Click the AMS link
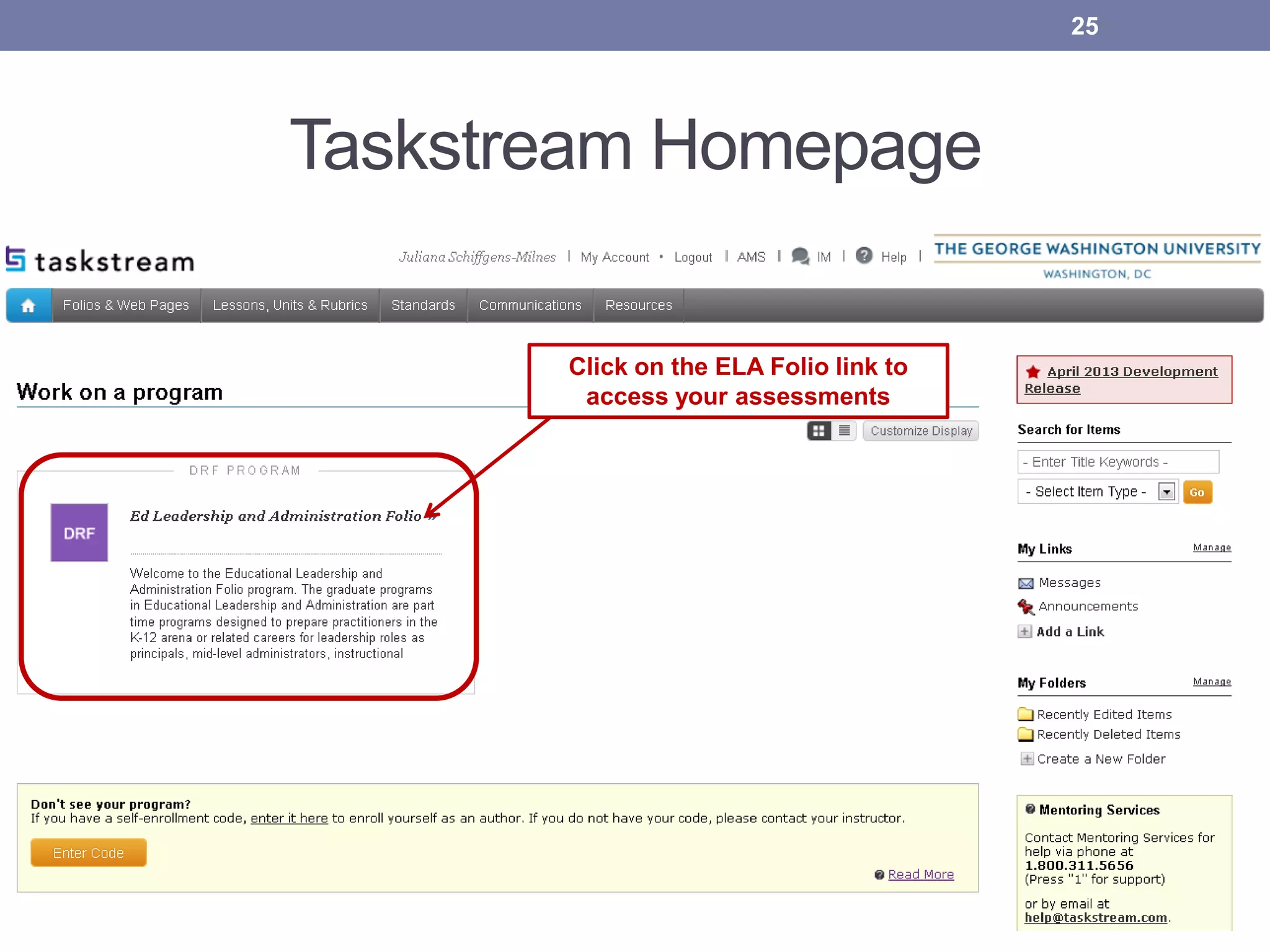The image size is (1270, 952). point(752,257)
